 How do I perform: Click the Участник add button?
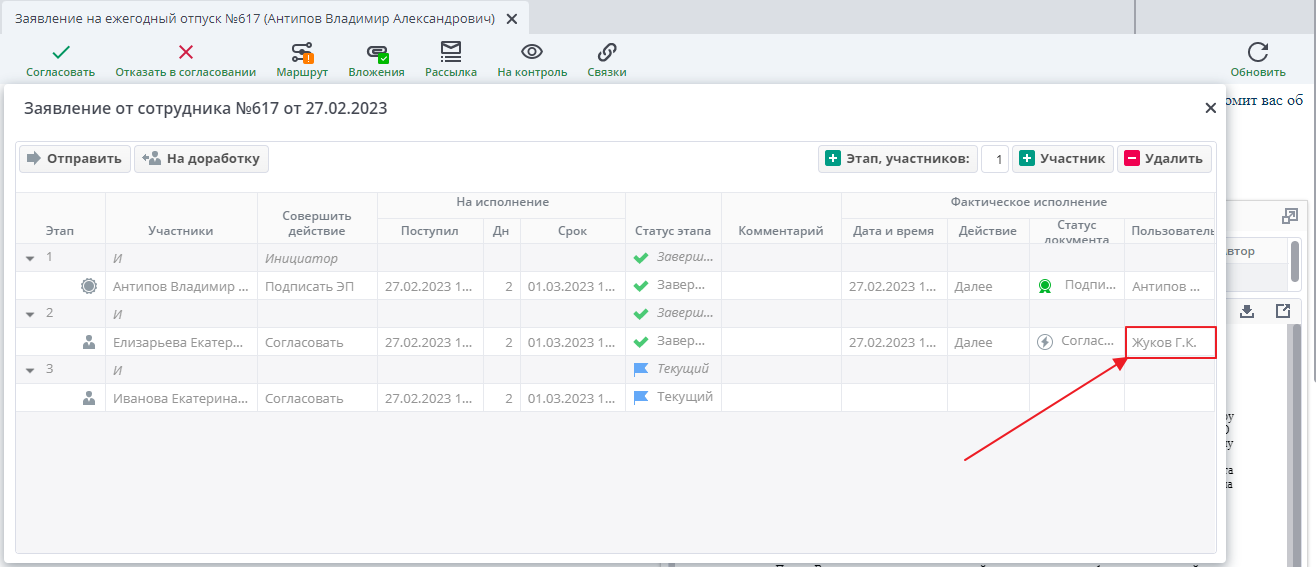coord(1063,158)
